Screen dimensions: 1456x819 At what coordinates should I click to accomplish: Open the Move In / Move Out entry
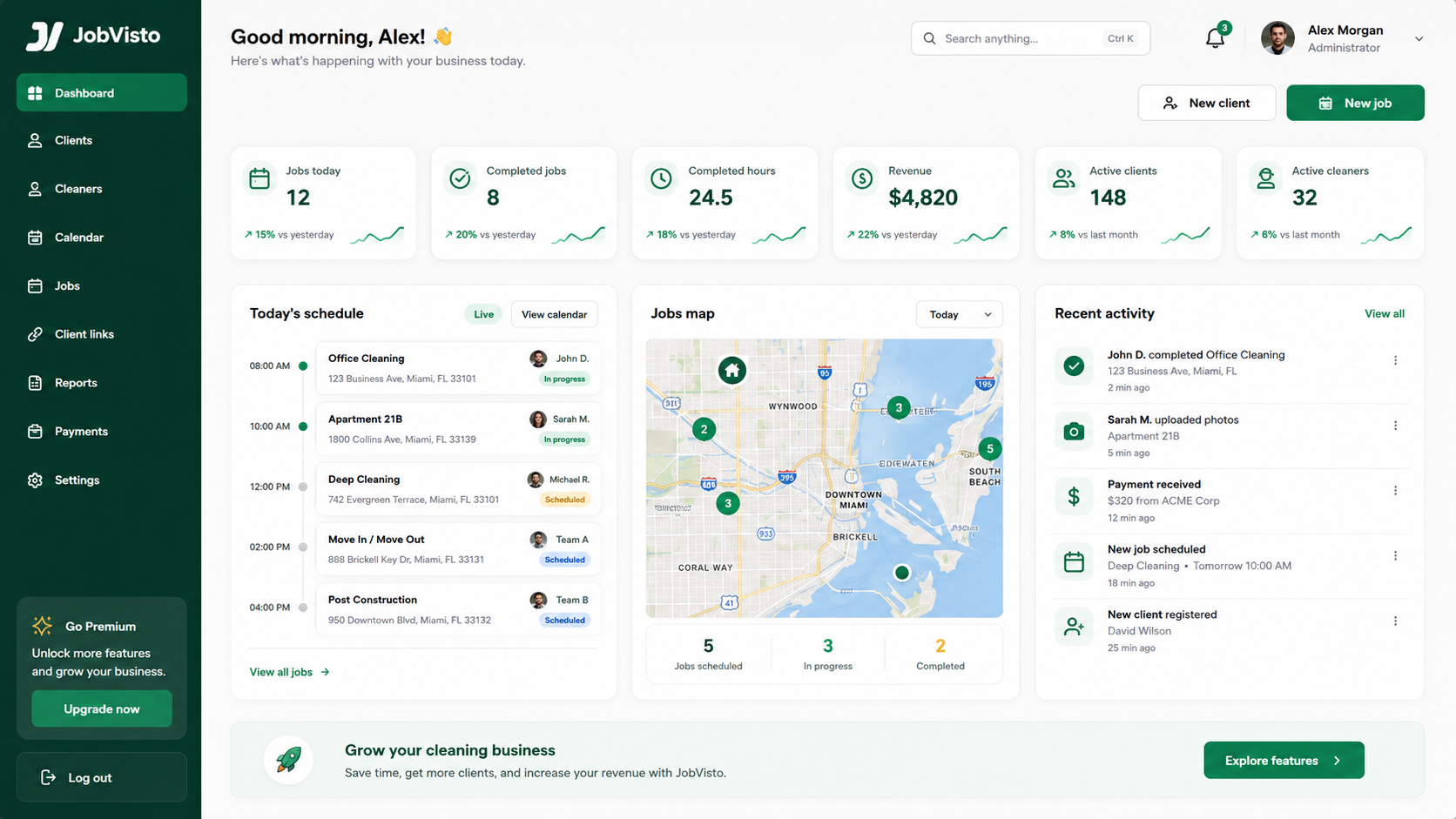click(x=458, y=549)
